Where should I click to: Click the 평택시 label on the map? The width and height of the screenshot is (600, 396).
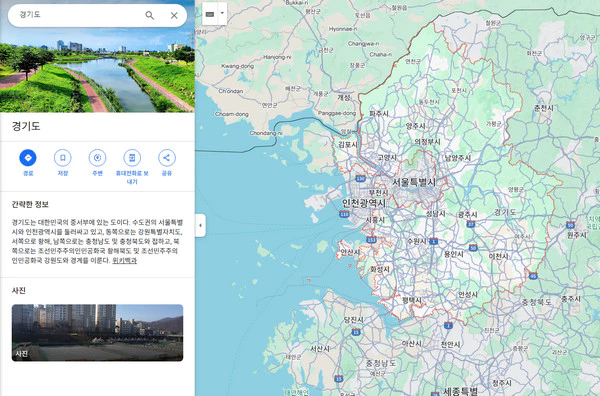pyautogui.click(x=412, y=300)
